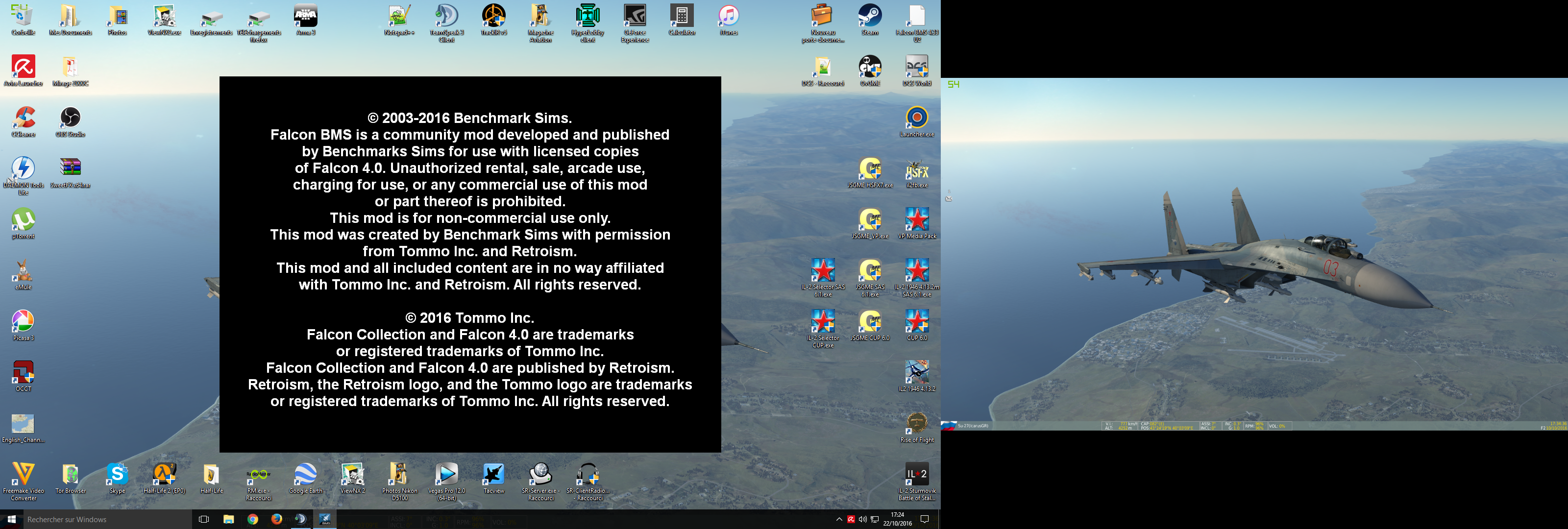Open the Corbeille recycle bin icon

coord(23,20)
